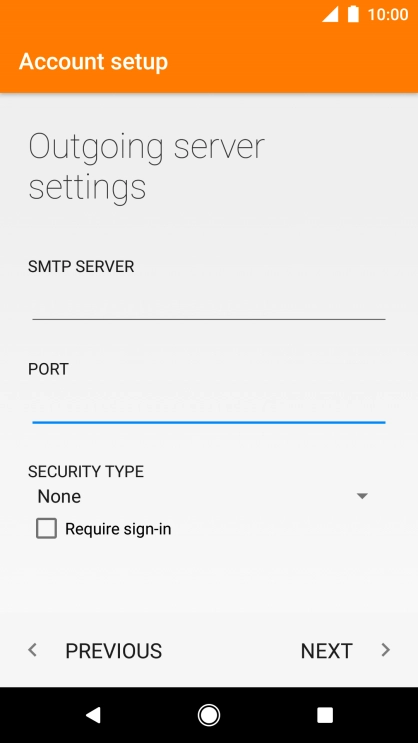Tap the Require sign-in label text
The image size is (418, 743).
118,529
